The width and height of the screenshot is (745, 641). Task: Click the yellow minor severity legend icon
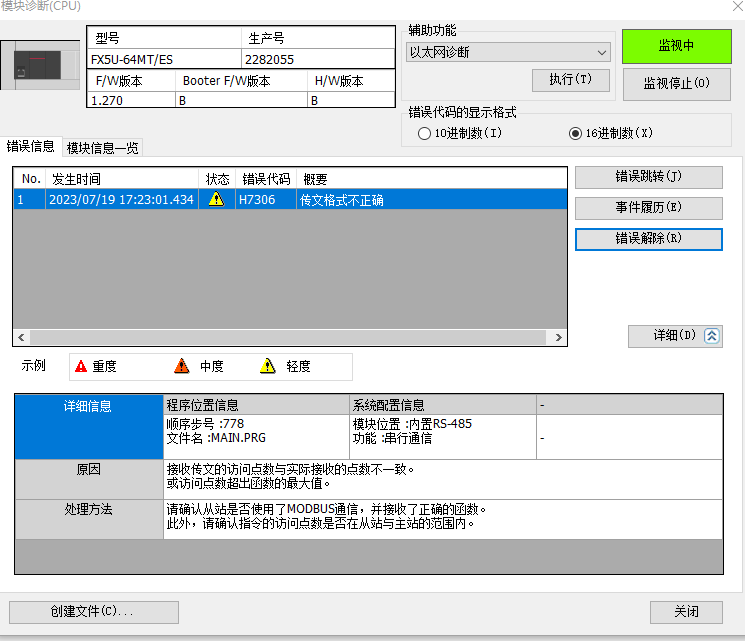pyautogui.click(x=267, y=366)
